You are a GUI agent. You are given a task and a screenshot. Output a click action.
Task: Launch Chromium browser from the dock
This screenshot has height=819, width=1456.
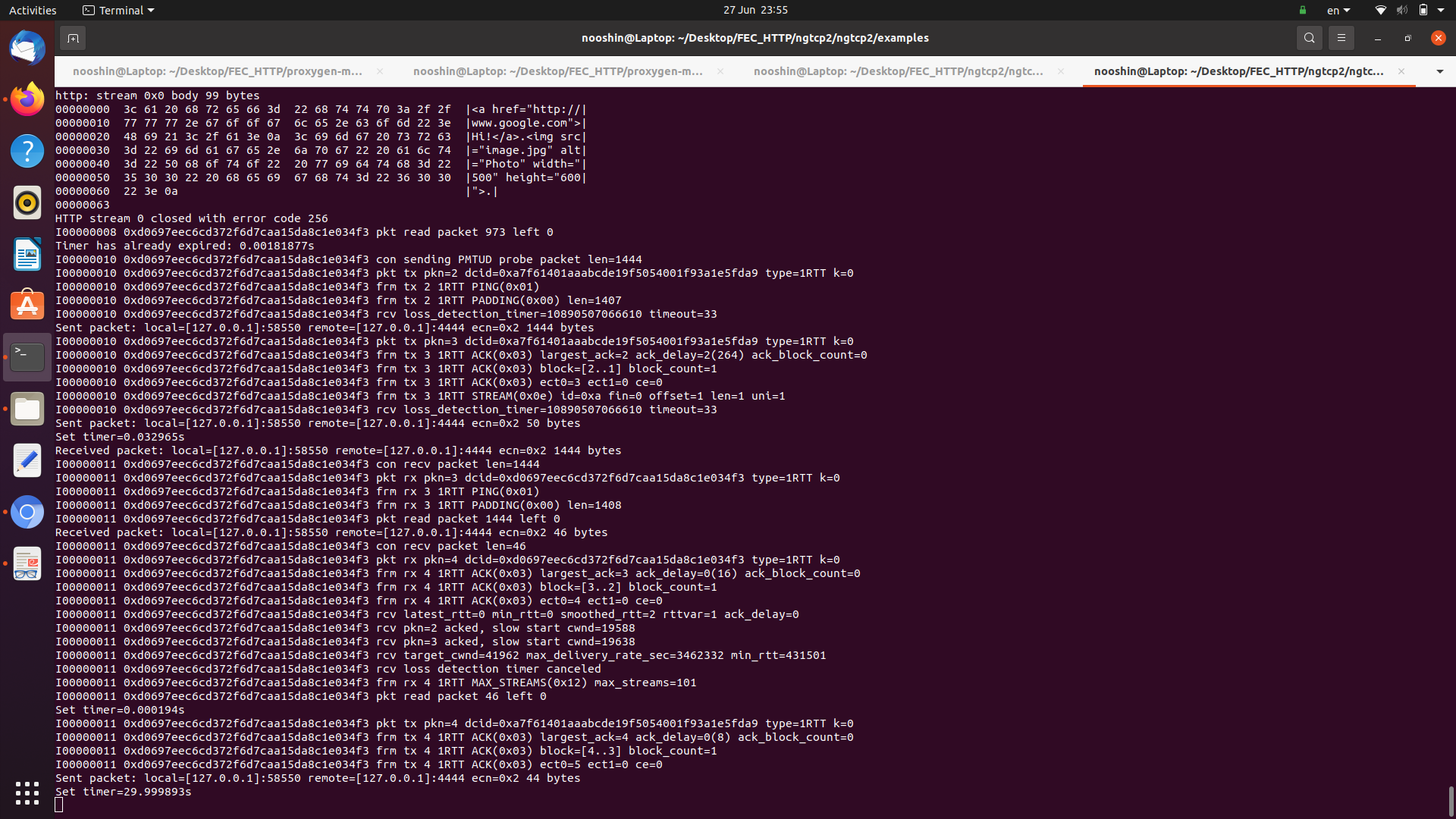(27, 512)
